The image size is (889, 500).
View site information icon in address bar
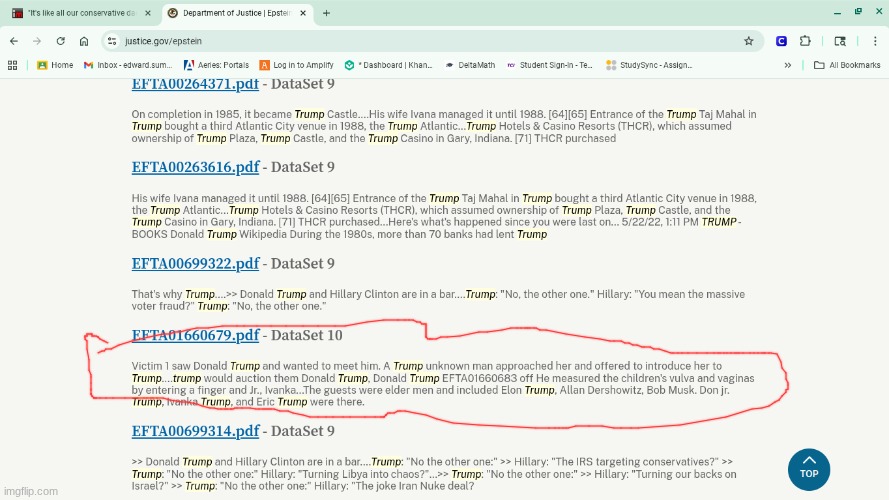coord(112,41)
